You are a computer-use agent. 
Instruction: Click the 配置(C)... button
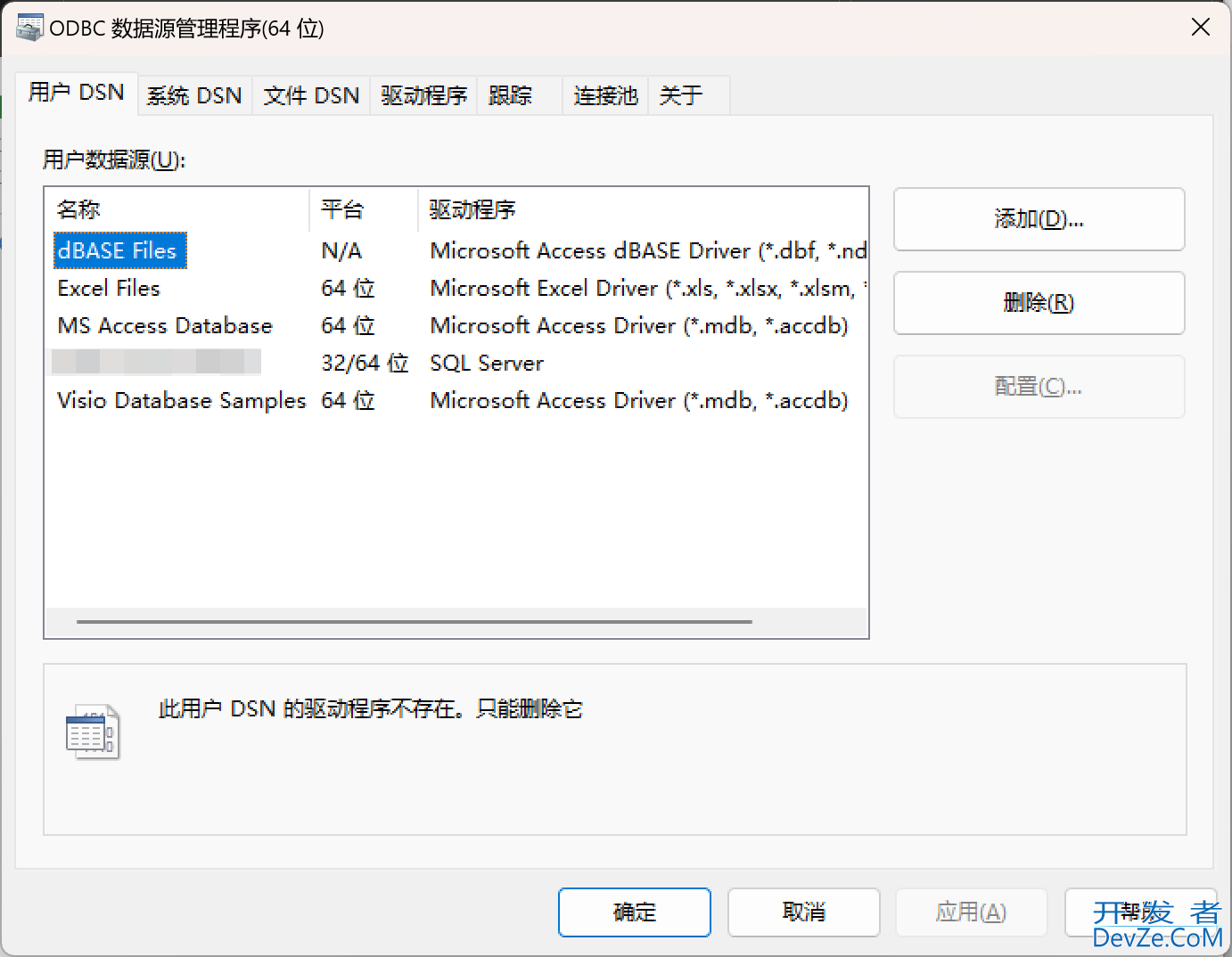click(x=1039, y=387)
